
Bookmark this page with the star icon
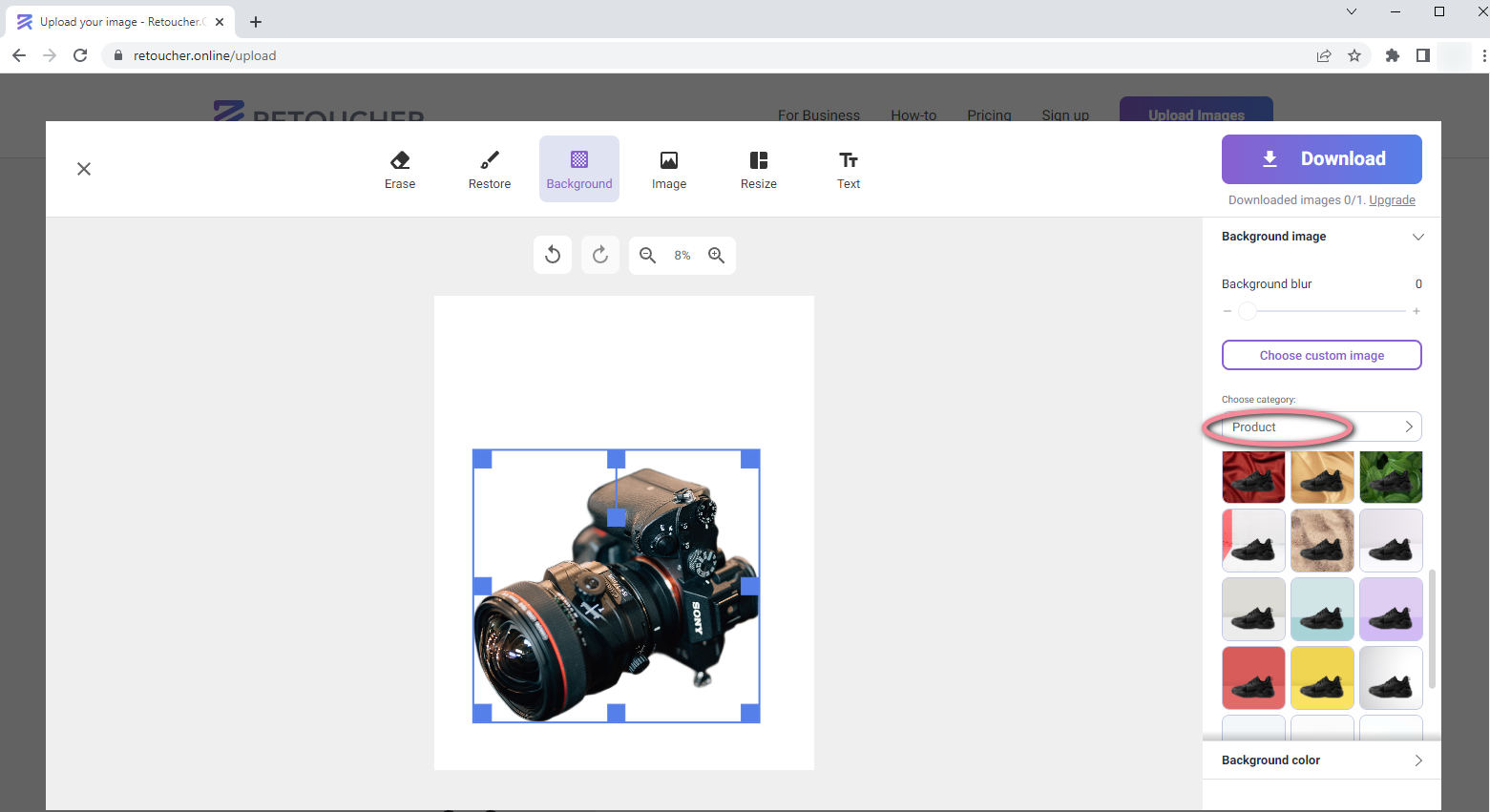[x=1354, y=55]
